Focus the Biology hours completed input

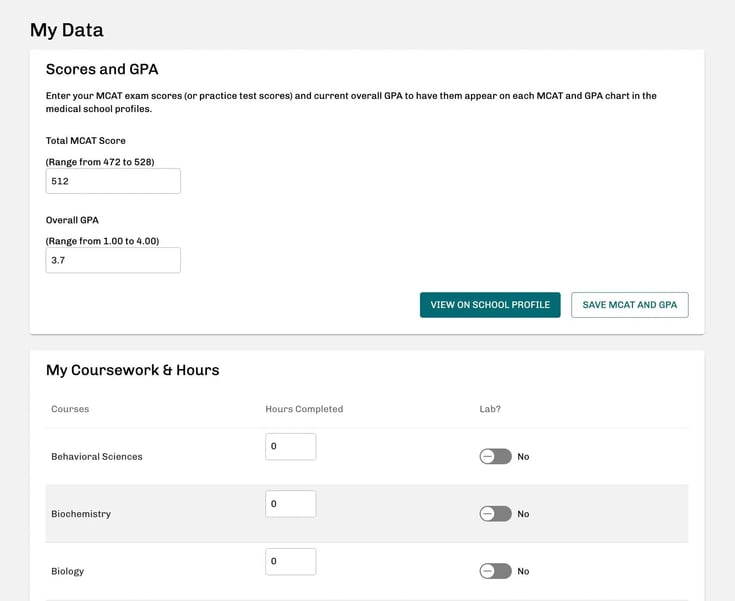pyautogui.click(x=290, y=561)
